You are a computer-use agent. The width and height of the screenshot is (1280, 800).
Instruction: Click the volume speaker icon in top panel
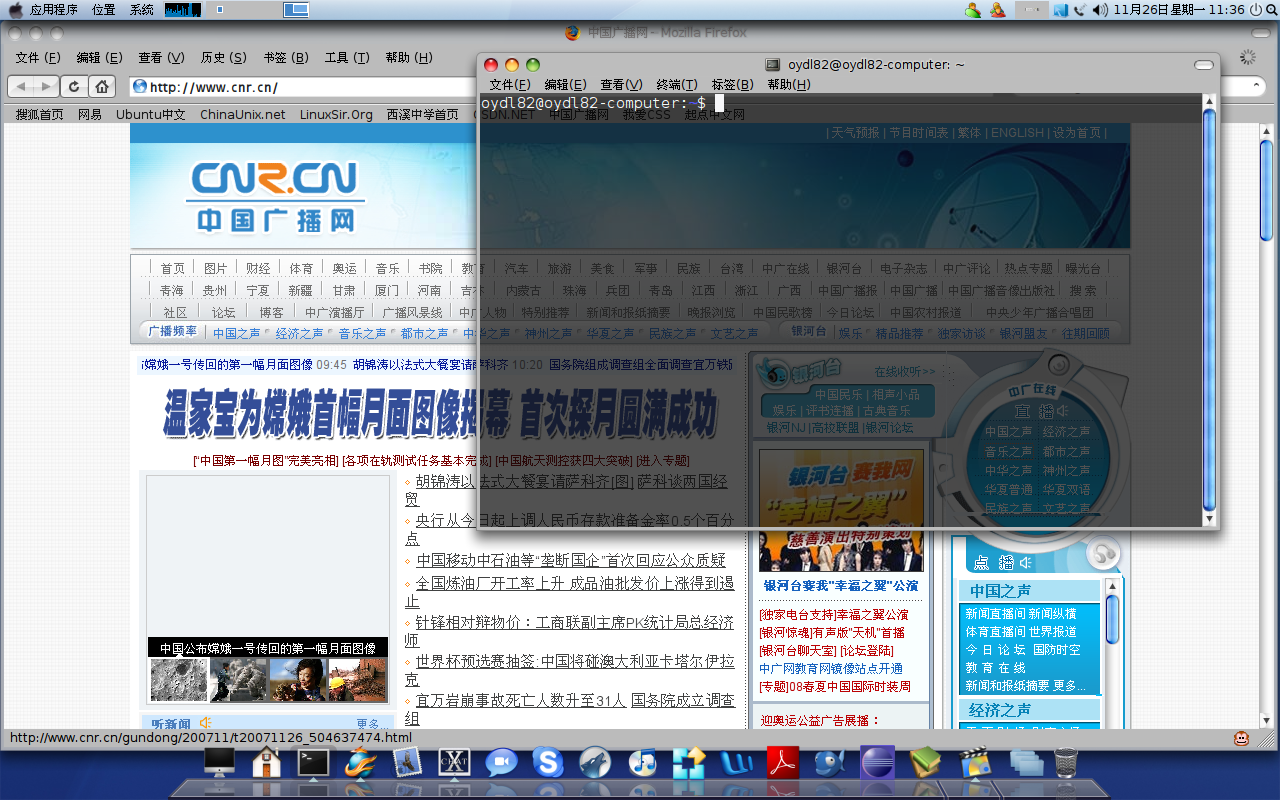coord(1100,10)
